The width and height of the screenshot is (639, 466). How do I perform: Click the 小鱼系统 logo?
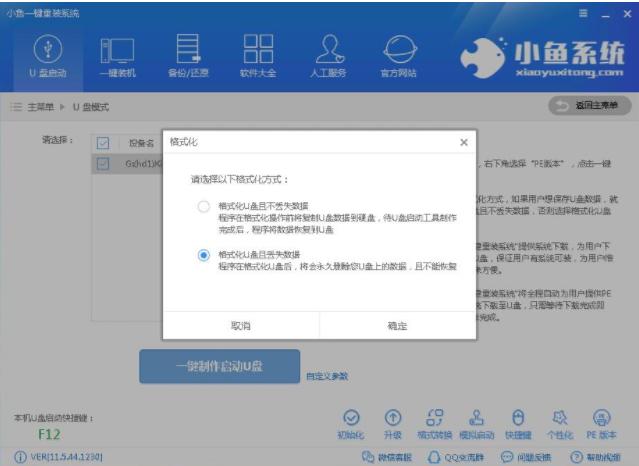542,58
